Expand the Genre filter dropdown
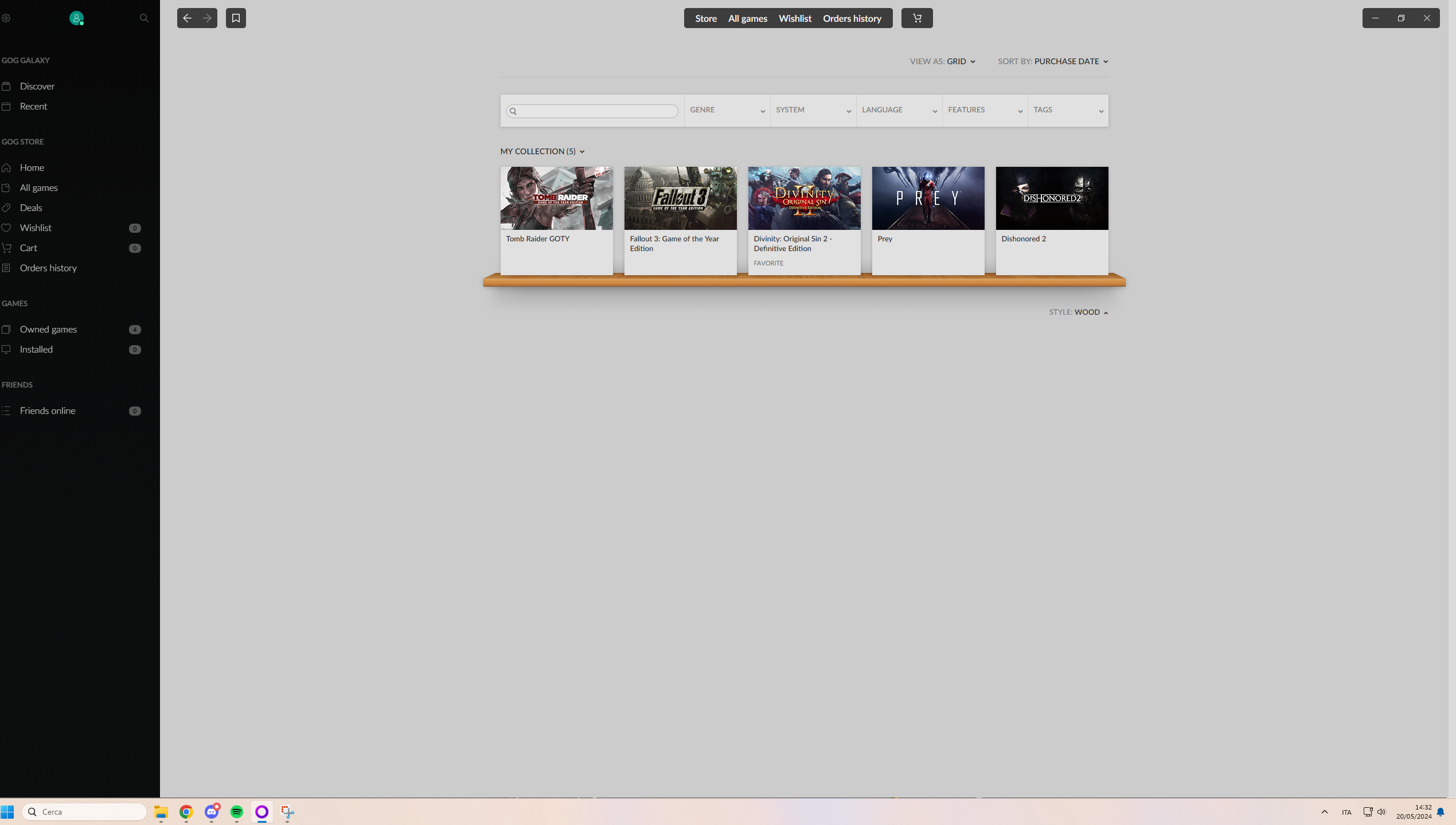The height and width of the screenshot is (825, 1456). tap(727, 111)
